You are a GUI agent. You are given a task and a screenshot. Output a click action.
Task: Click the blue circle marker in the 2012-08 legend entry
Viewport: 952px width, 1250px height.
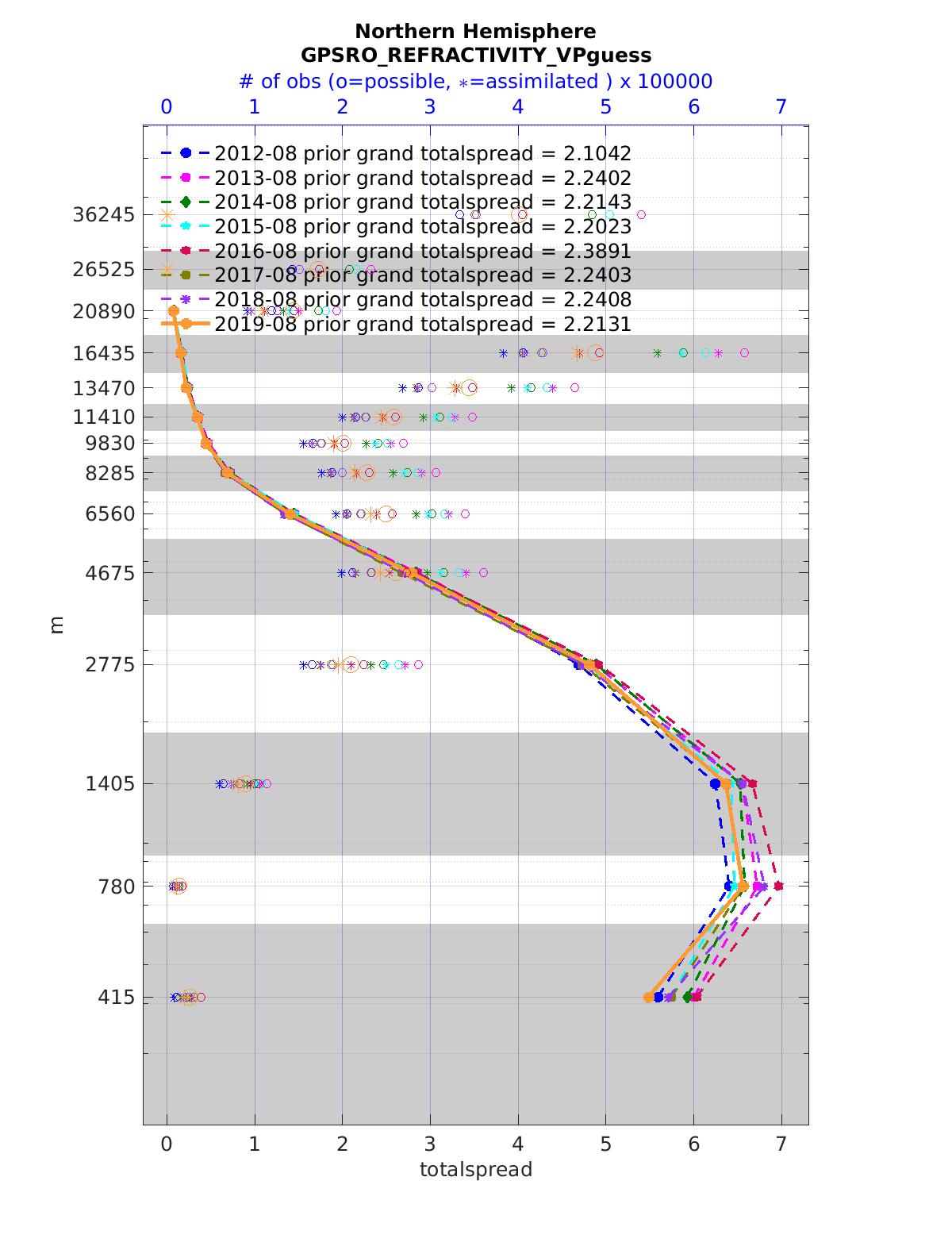186,153
